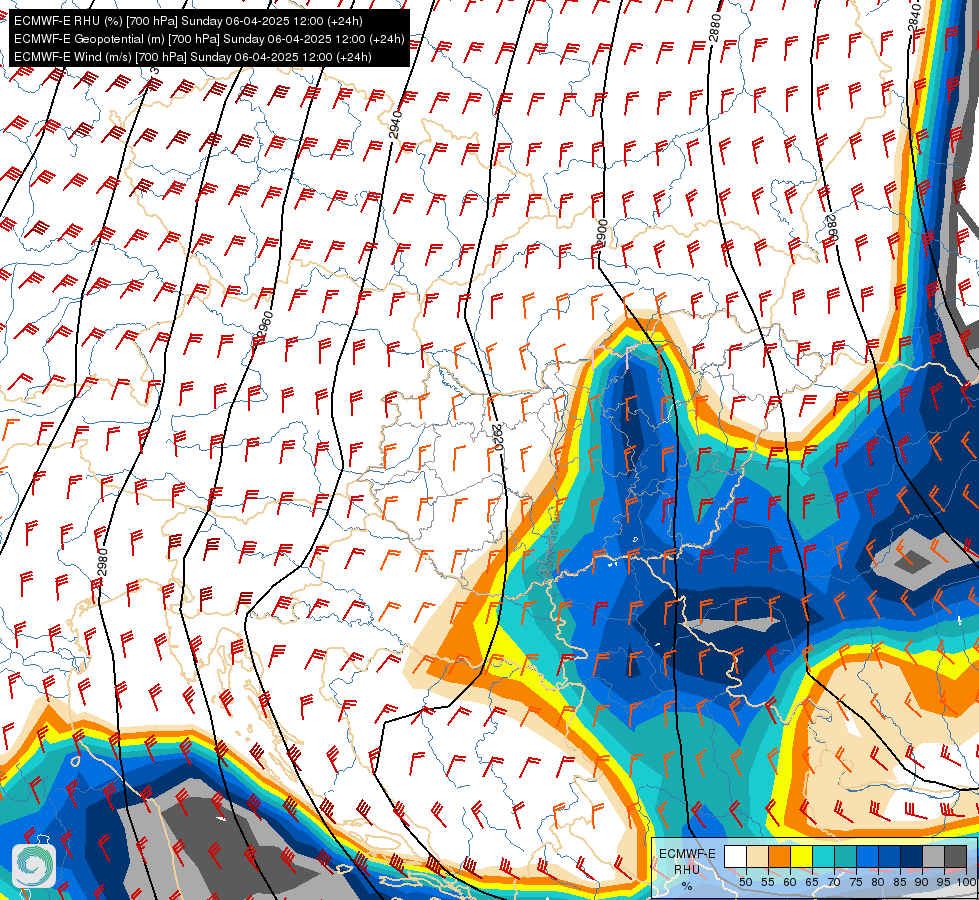
Task: Click the legend tick value 75
Action: 857,882
